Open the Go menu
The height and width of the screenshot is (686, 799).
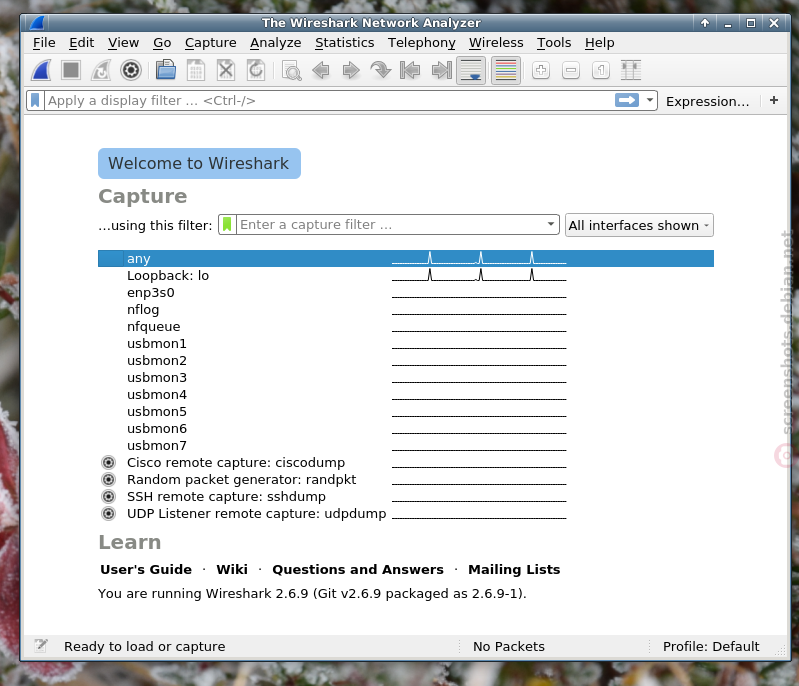[162, 43]
